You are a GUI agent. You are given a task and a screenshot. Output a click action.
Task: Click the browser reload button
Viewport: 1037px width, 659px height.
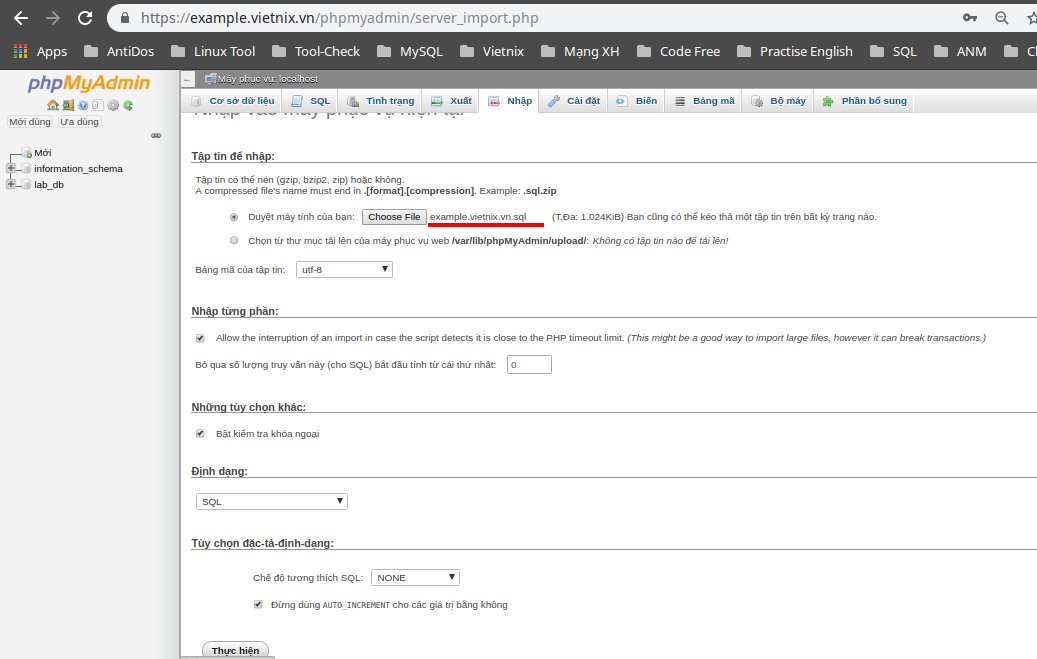pyautogui.click(x=85, y=17)
